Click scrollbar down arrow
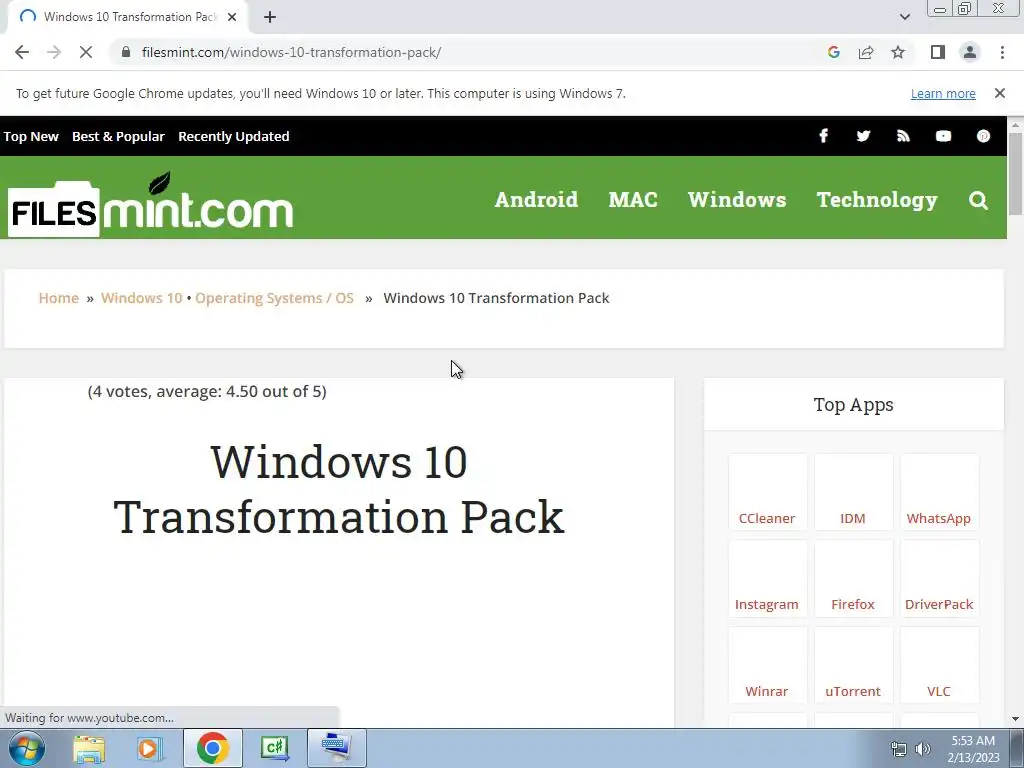This screenshot has width=1024, height=768. tap(1015, 719)
